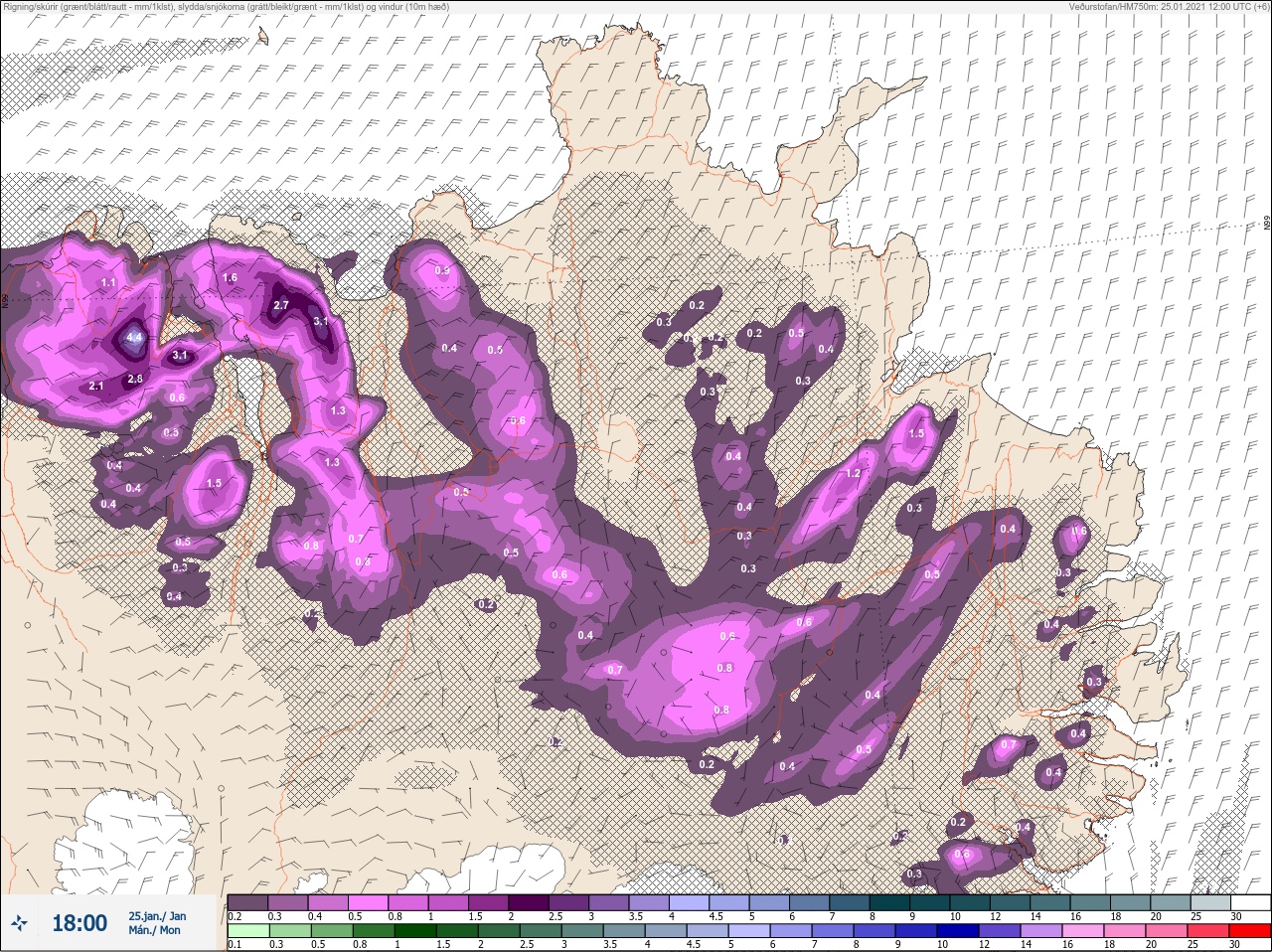Pick the bright pink 0.5 swatch in purple legend

tap(368, 901)
